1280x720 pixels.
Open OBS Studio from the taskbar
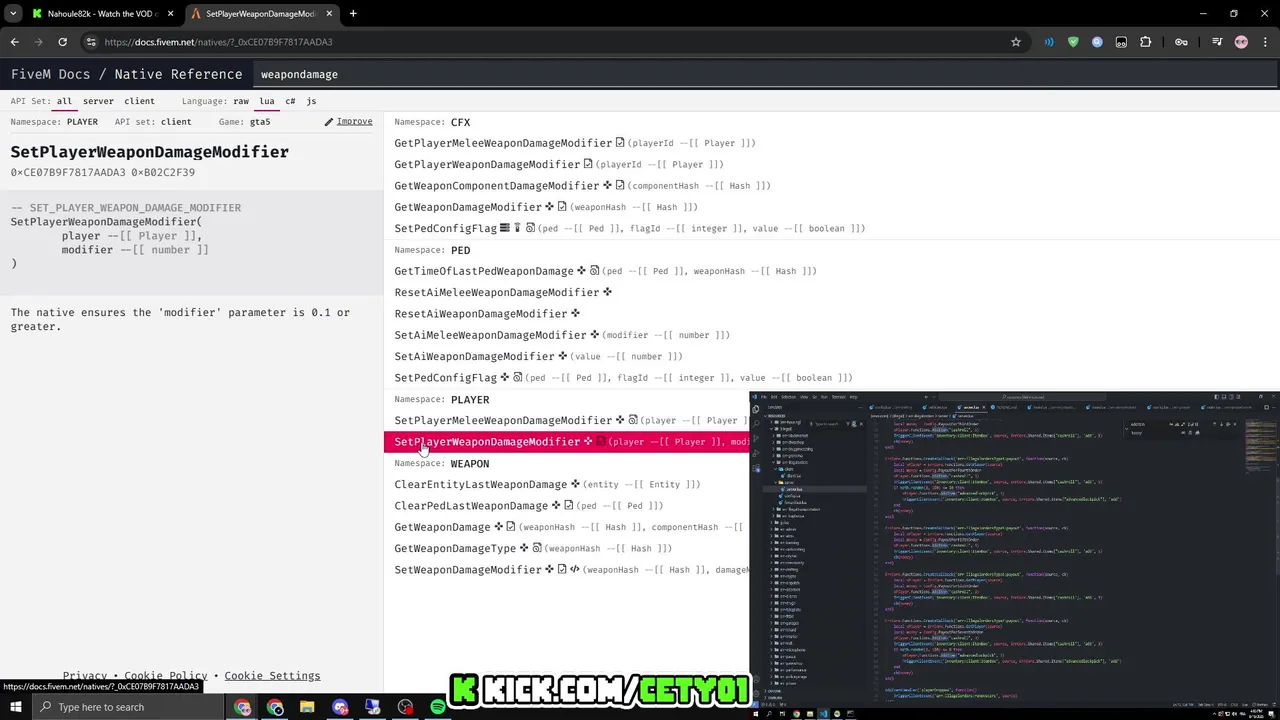pos(405,707)
